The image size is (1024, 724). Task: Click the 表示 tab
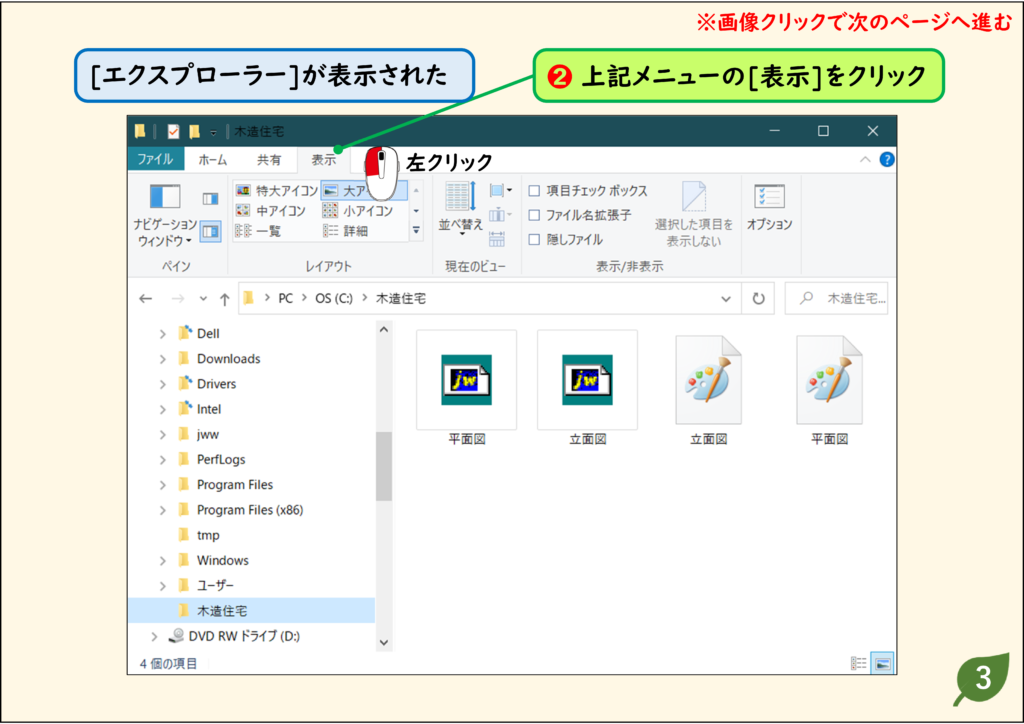323,159
